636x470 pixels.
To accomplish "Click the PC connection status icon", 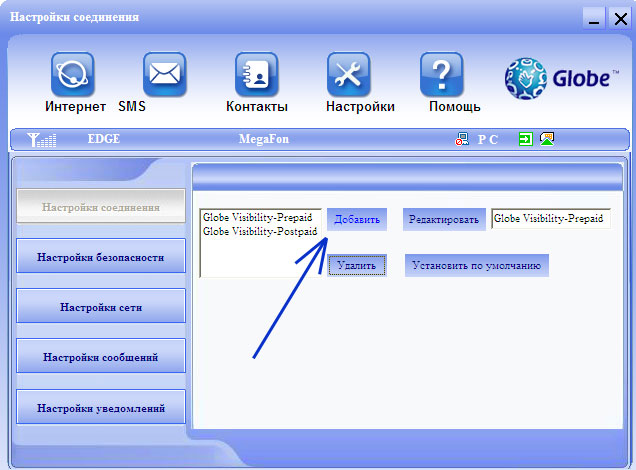I will click(462, 140).
